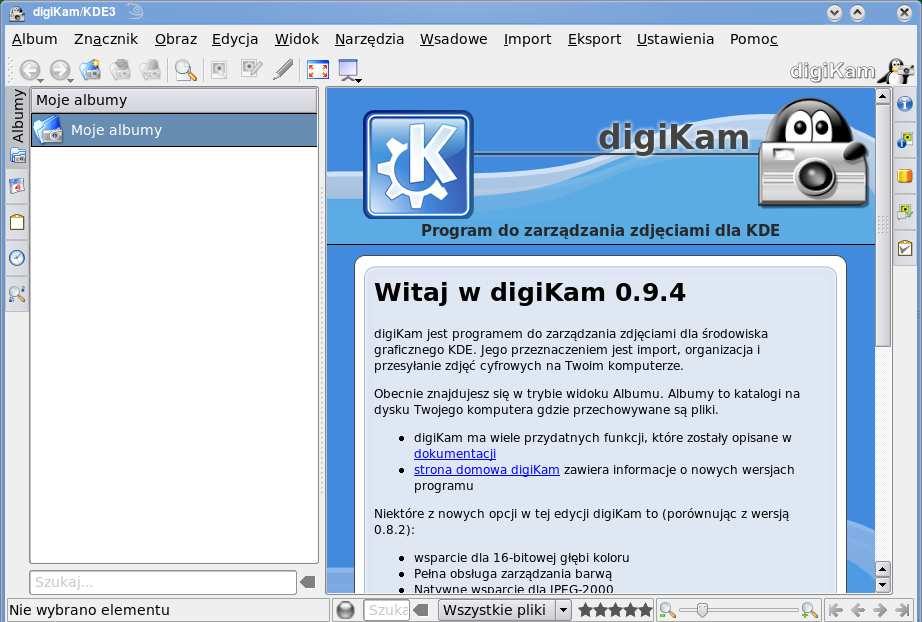This screenshot has height=622, width=922.
Task: Open the Ustawienia menu
Action: point(675,39)
